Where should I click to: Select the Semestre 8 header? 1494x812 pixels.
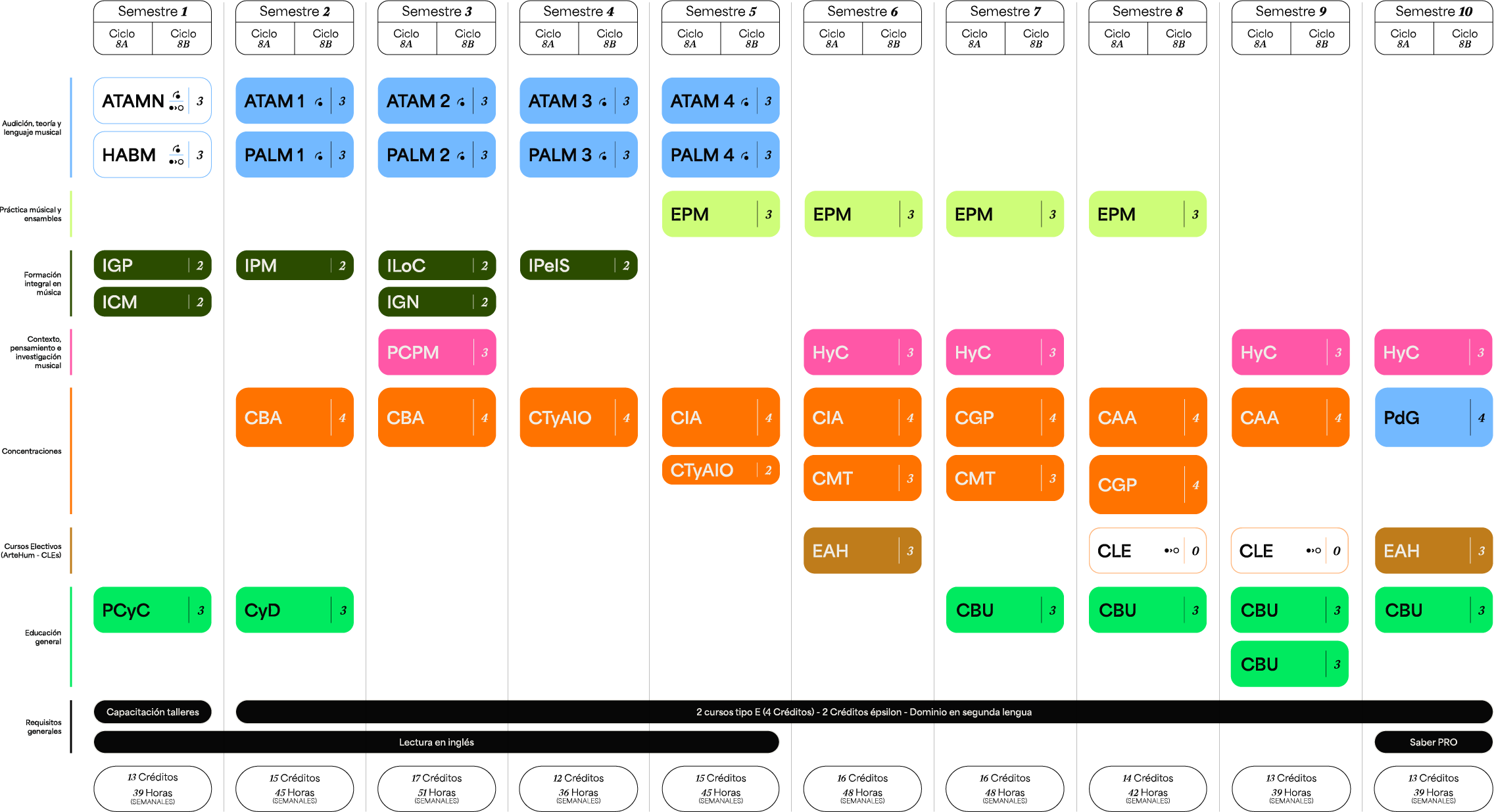1147,11
